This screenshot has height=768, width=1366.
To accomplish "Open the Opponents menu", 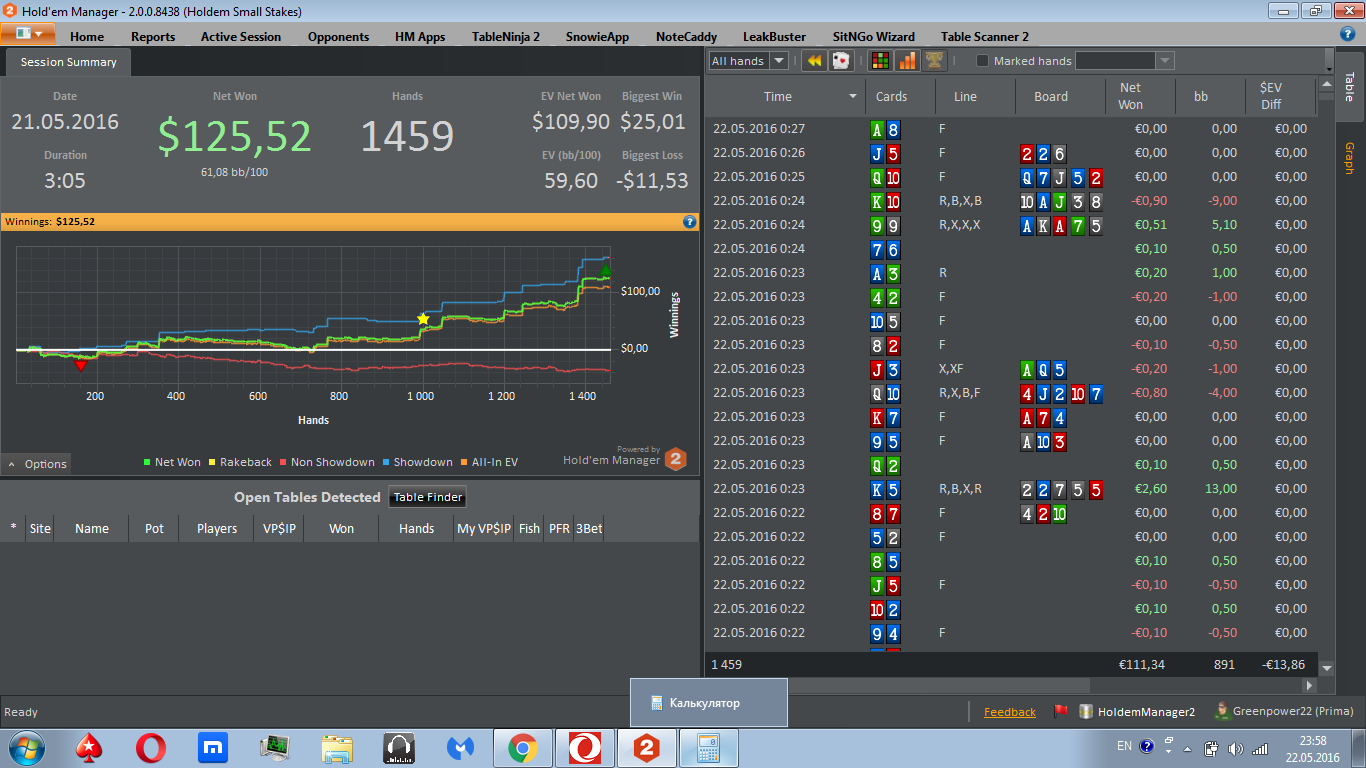I will pyautogui.click(x=338, y=37).
